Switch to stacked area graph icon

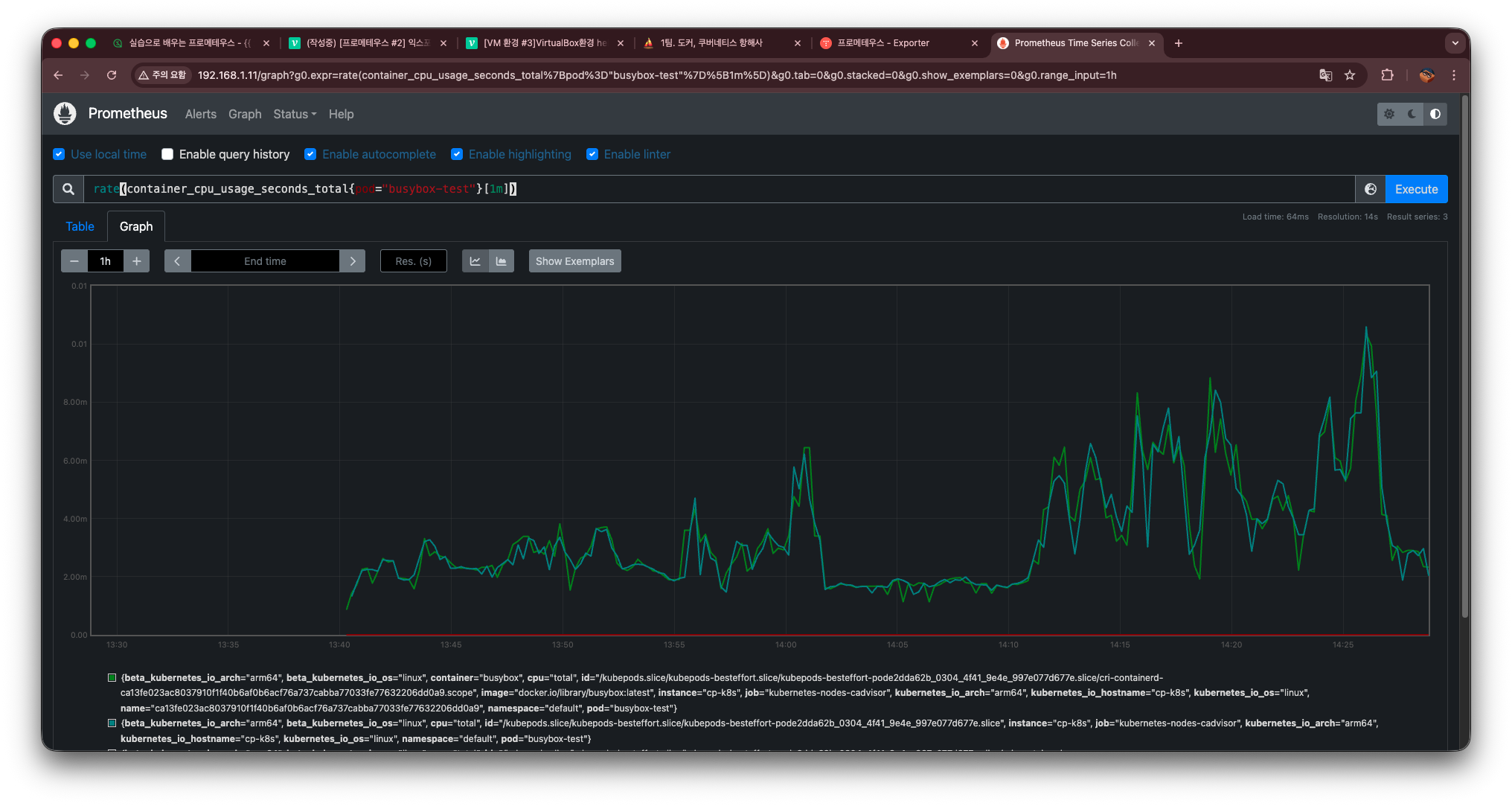(502, 261)
